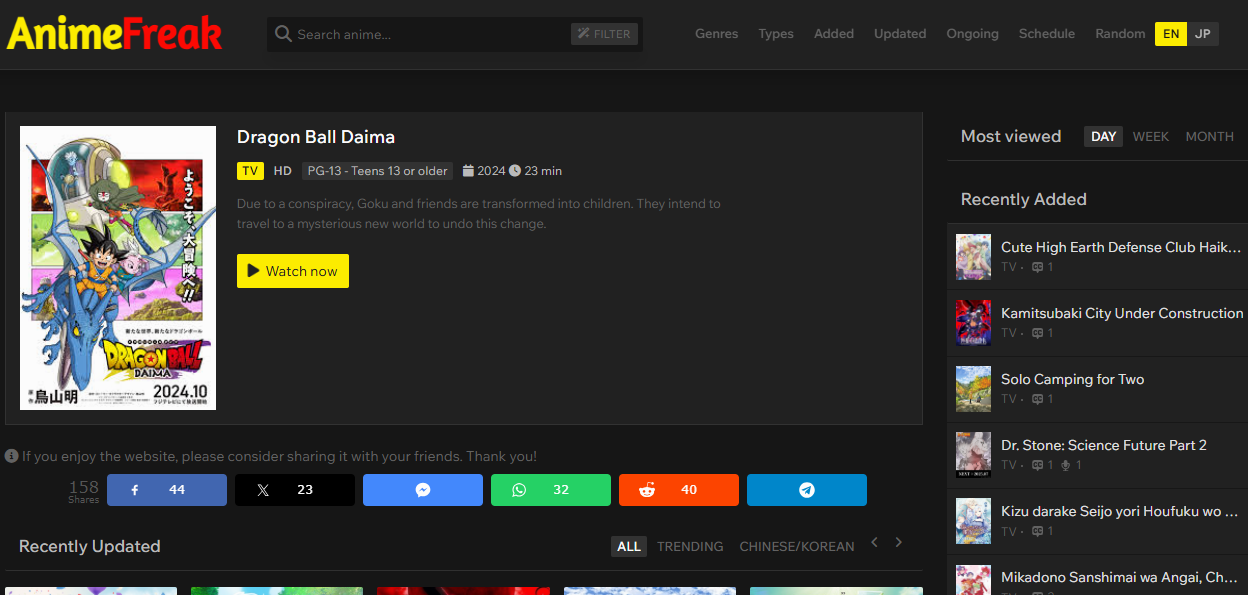Click the clock icon beside 23 min
The image size is (1248, 595).
pos(515,171)
